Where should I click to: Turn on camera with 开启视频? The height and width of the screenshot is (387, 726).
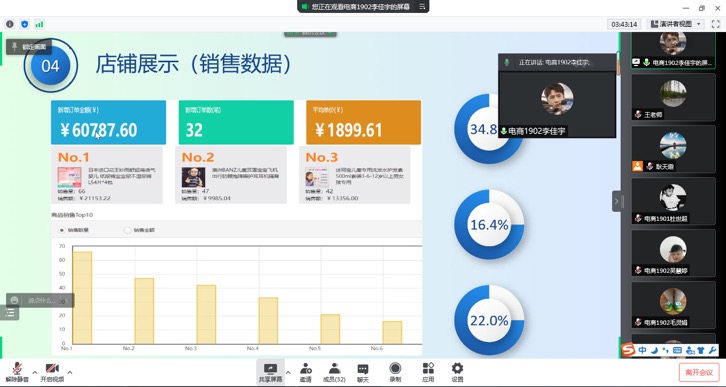[x=52, y=372]
